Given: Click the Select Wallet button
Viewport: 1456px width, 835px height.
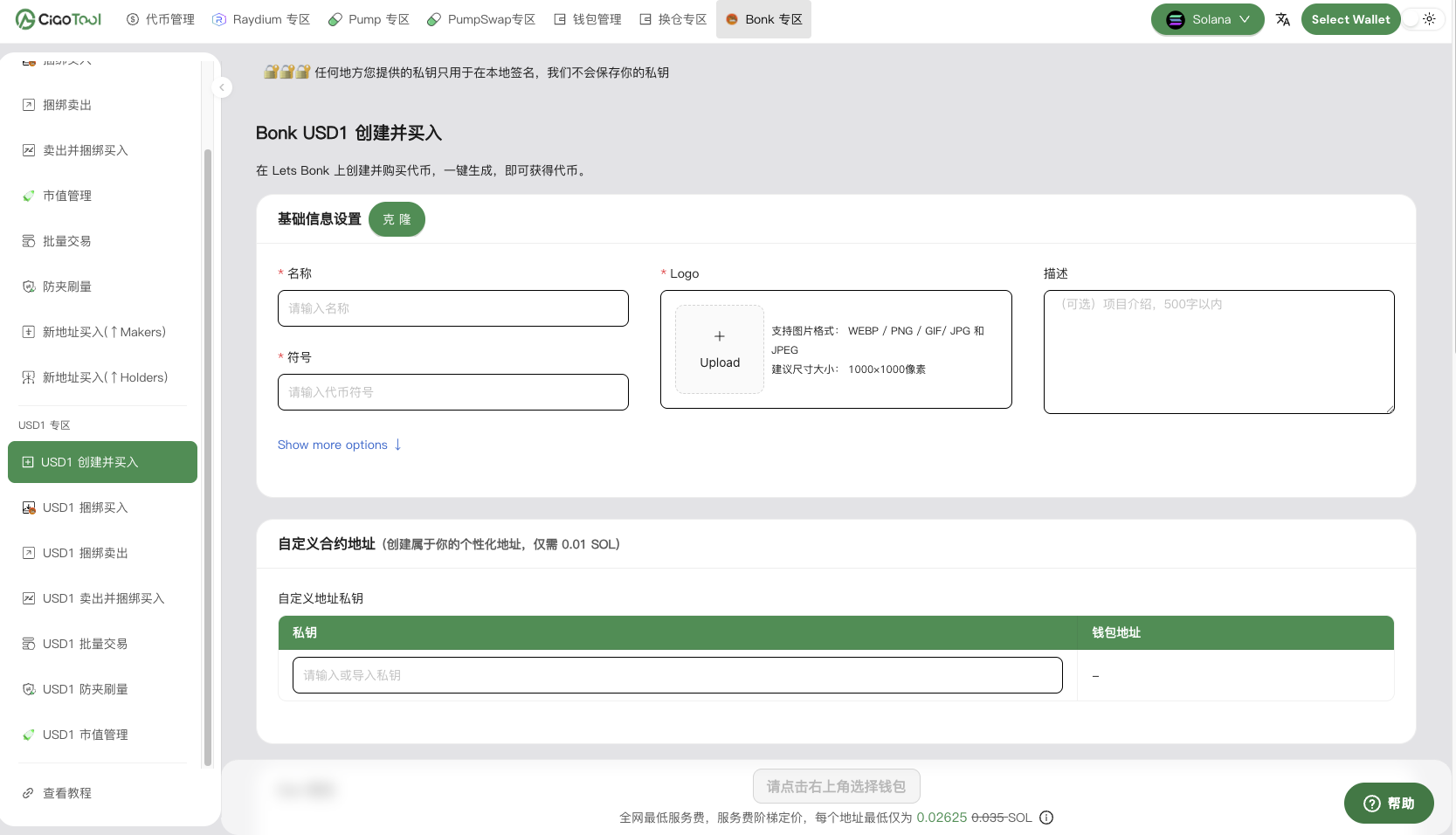Looking at the screenshot, I should pyautogui.click(x=1349, y=19).
